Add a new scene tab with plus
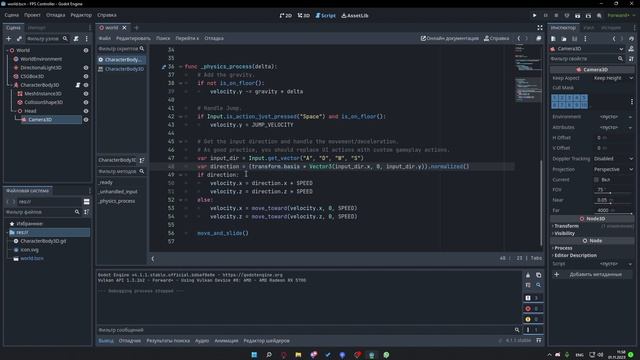The image size is (640, 360). 136,28
